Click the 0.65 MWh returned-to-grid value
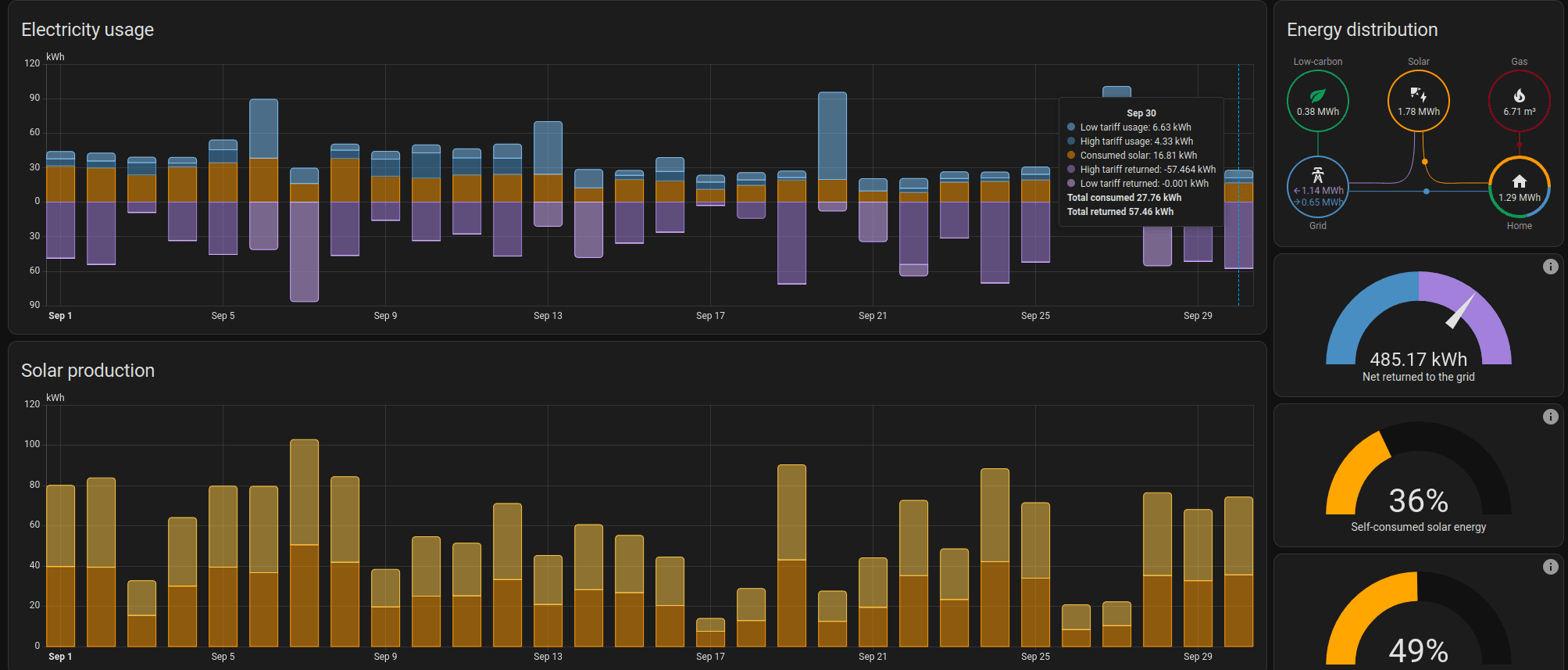1568x670 pixels. coord(1321,202)
